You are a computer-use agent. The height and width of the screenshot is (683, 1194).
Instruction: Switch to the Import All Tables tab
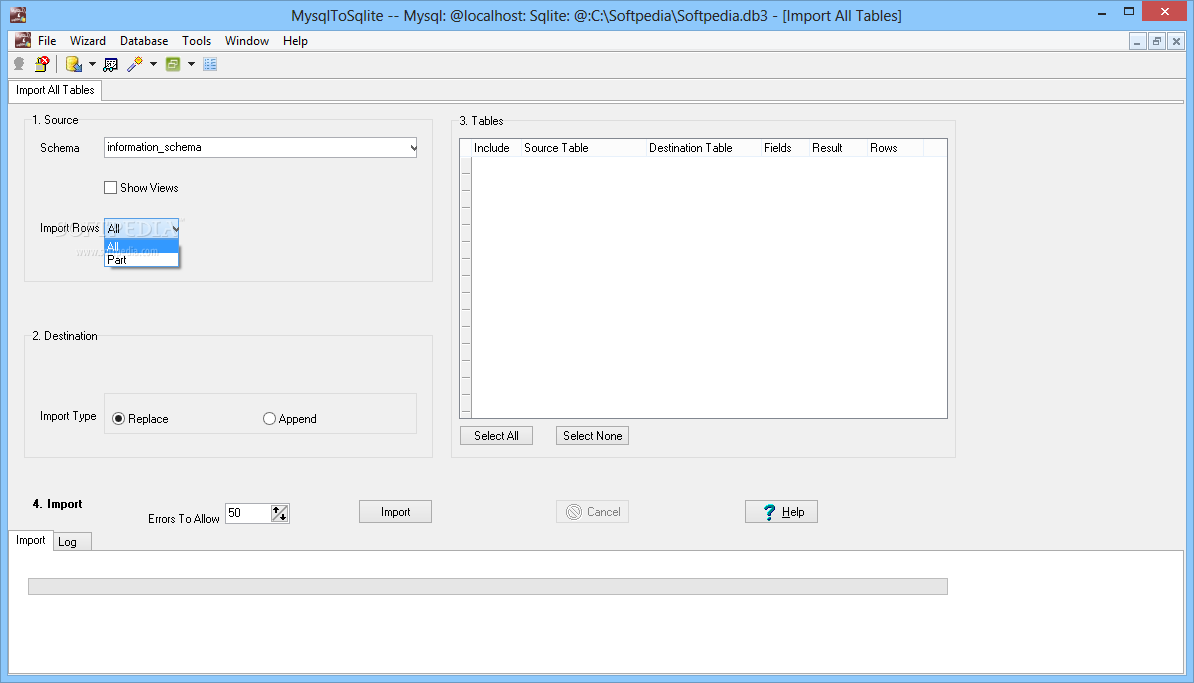pyautogui.click(x=55, y=90)
